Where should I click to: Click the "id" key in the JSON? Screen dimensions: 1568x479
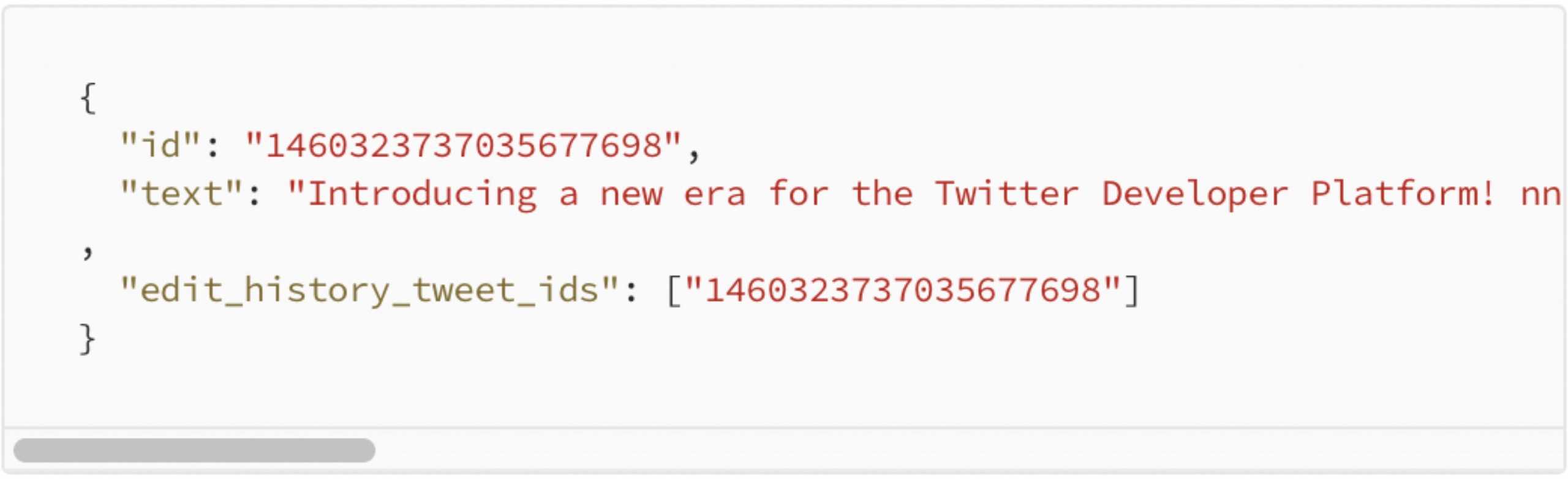160,146
